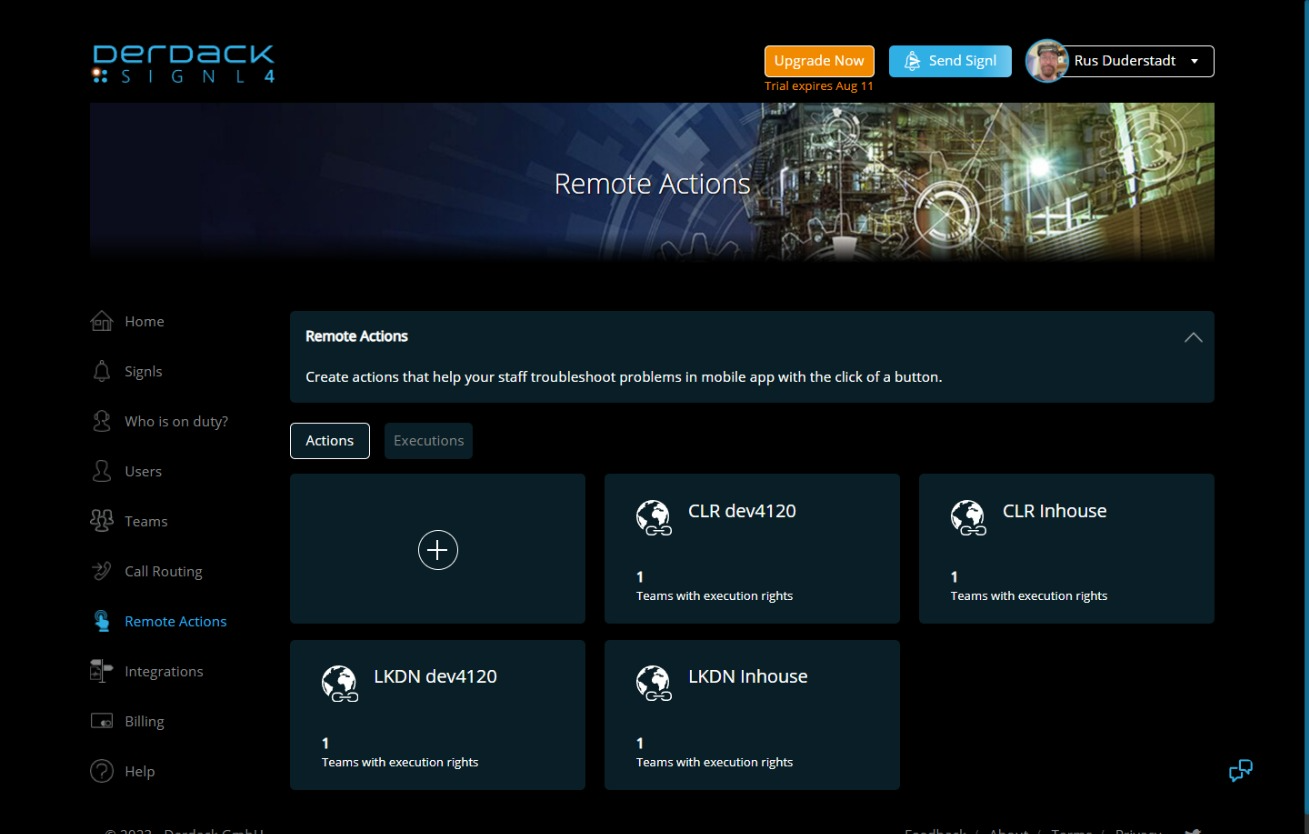Screen dimensions: 1309x834
Task: Collapse the Remote Actions description panel
Action: (x=1193, y=337)
